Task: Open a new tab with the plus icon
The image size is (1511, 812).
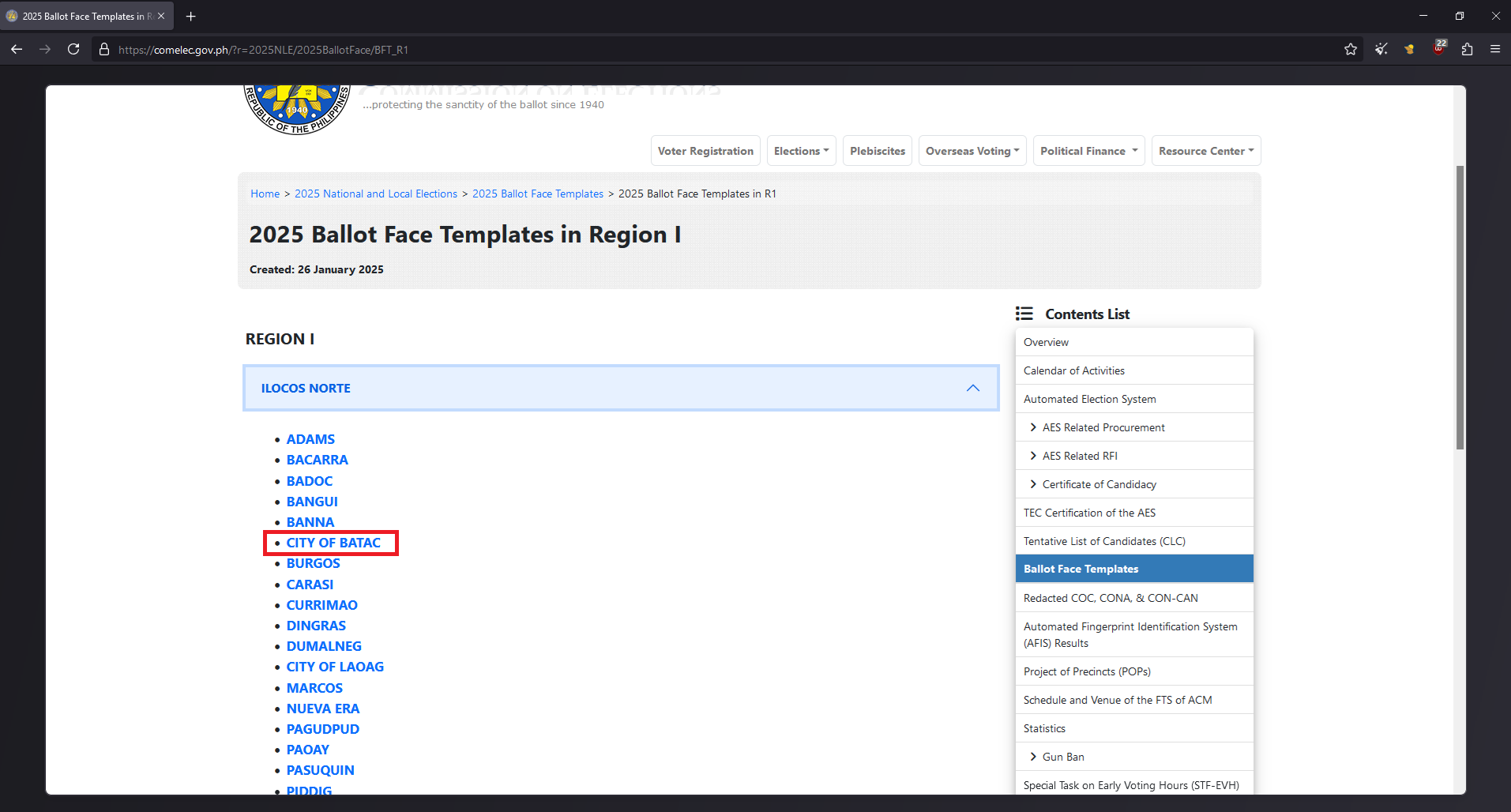Action: point(190,16)
